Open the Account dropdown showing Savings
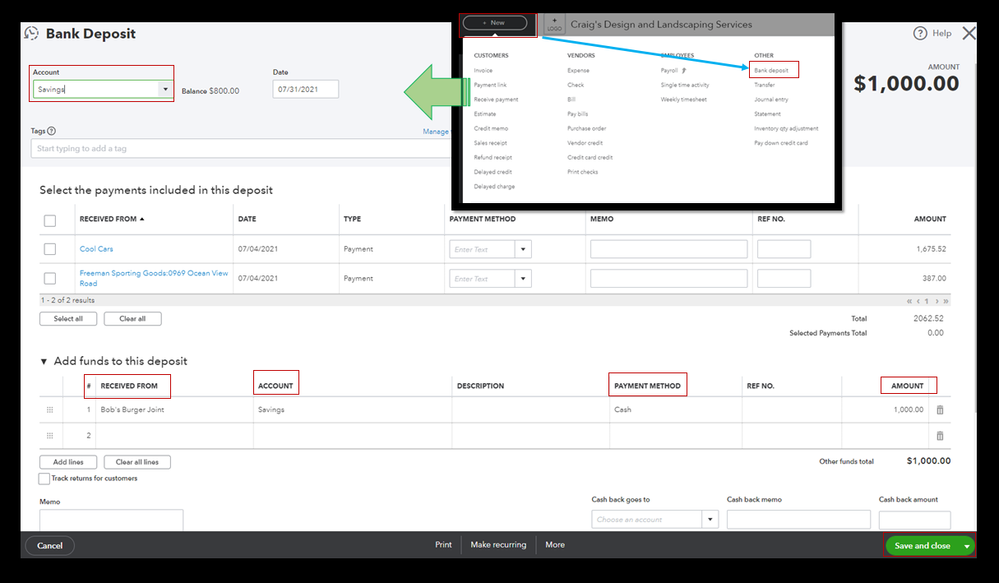999x583 pixels. click(x=165, y=89)
